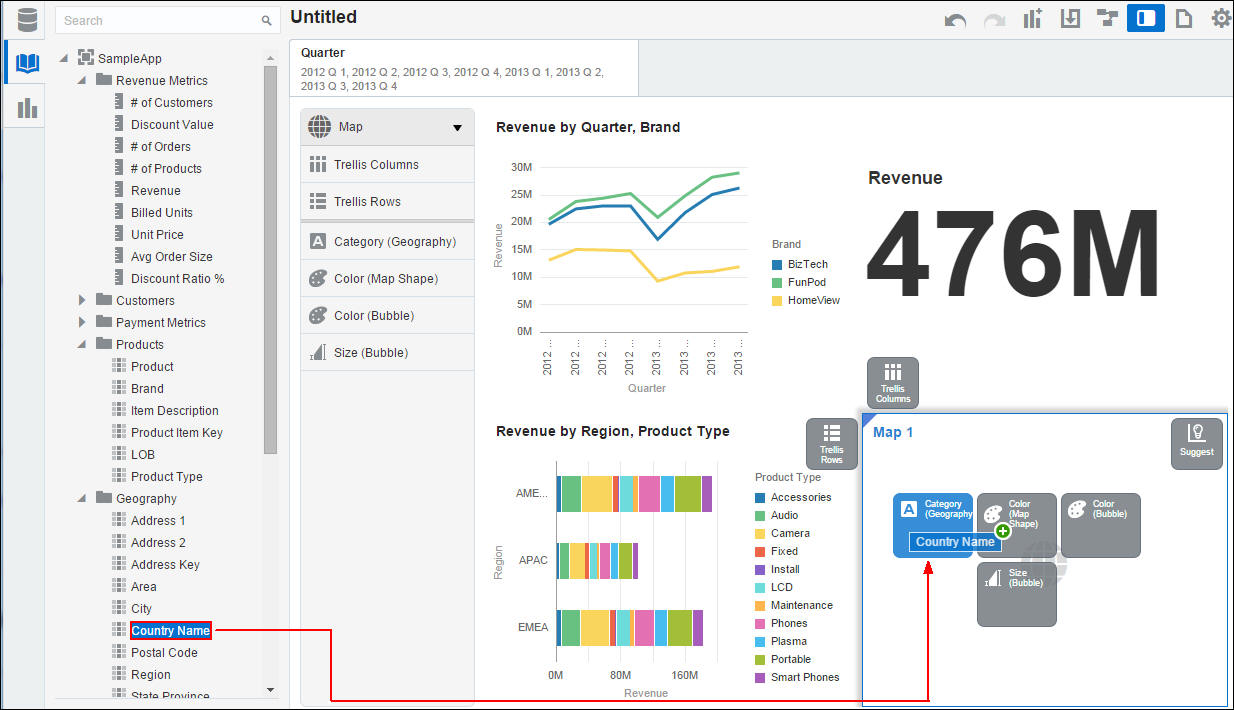Select the Data Elements book icon
1234x710 pixels.
point(27,65)
